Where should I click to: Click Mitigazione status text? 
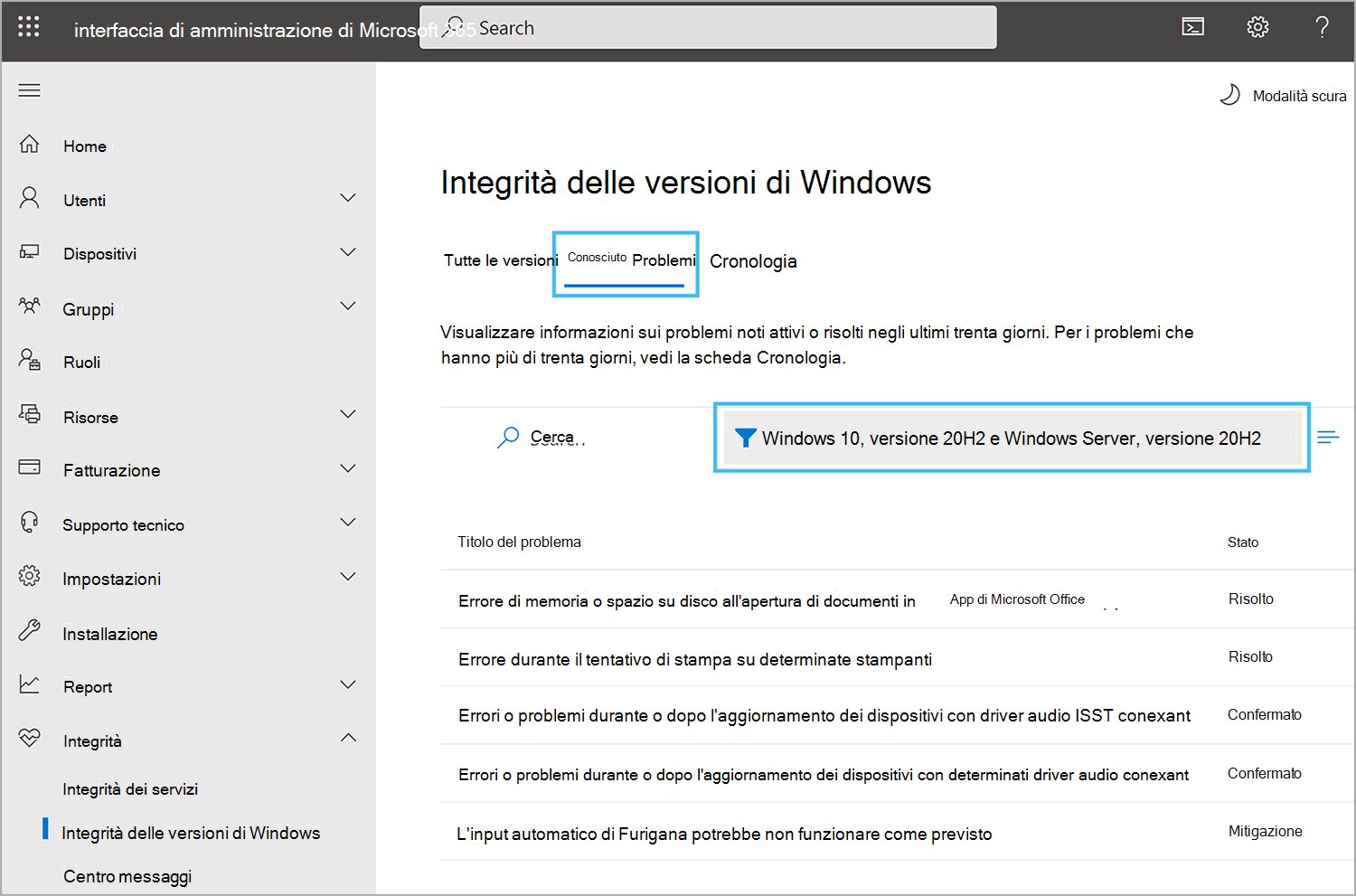(x=1266, y=831)
